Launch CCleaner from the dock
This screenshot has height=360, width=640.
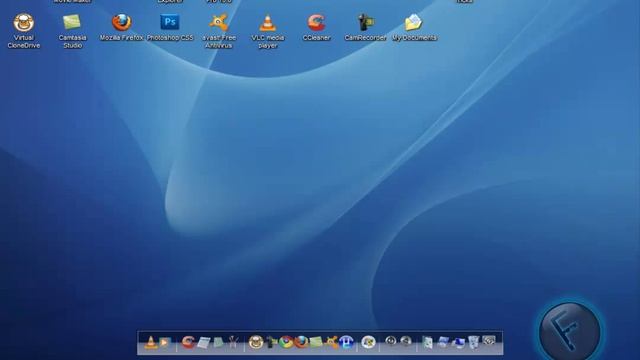(188, 342)
